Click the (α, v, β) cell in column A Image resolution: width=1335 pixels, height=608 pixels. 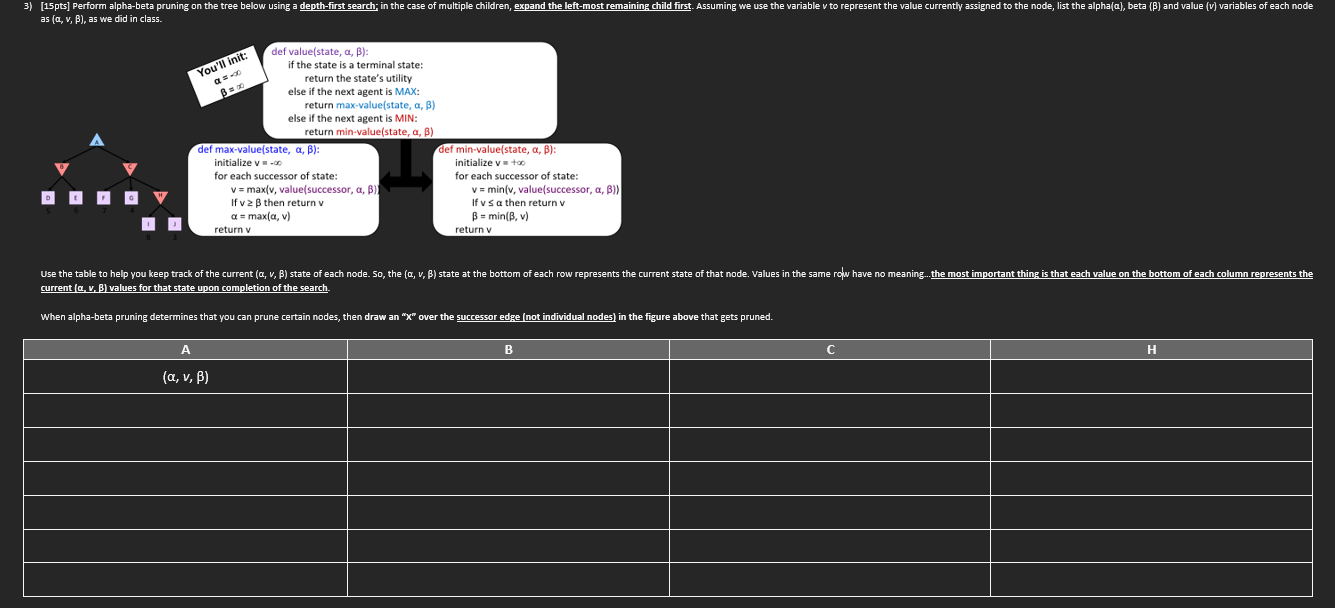[x=185, y=376]
